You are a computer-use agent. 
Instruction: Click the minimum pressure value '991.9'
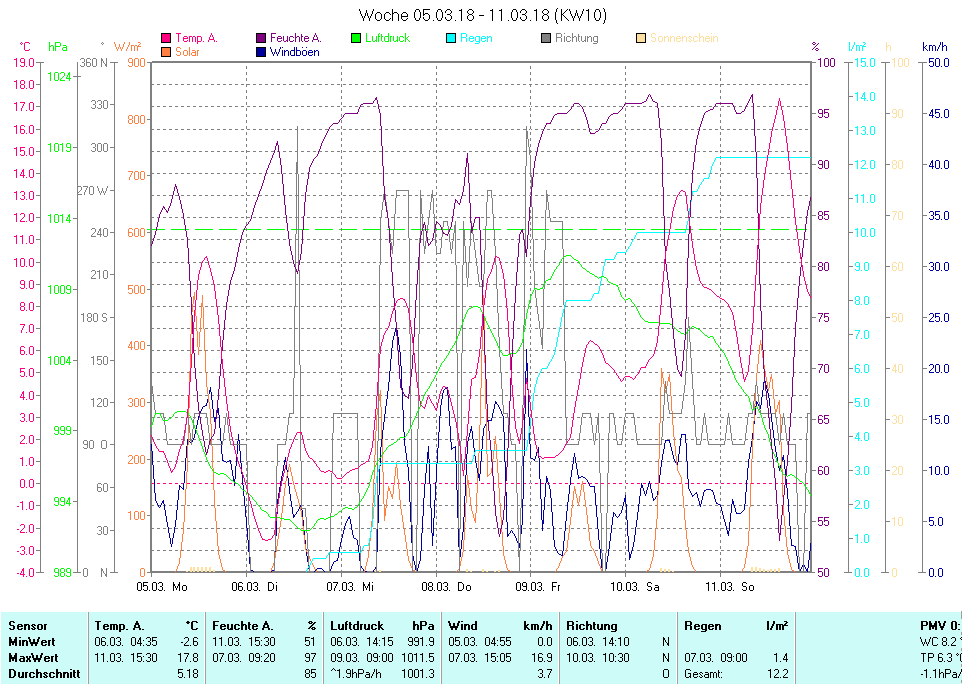click(421, 642)
